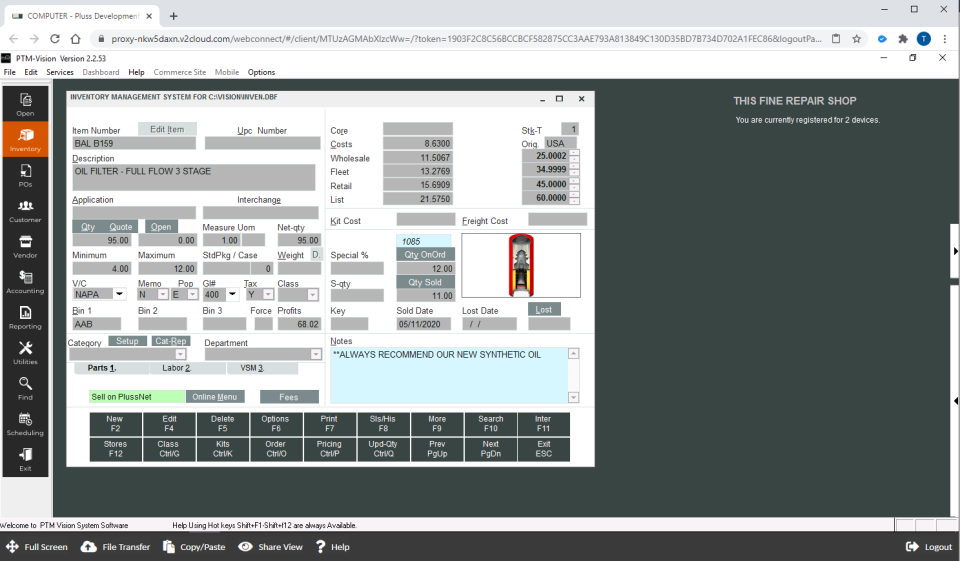Open the Services menu
The image size is (960, 561).
(x=60, y=72)
